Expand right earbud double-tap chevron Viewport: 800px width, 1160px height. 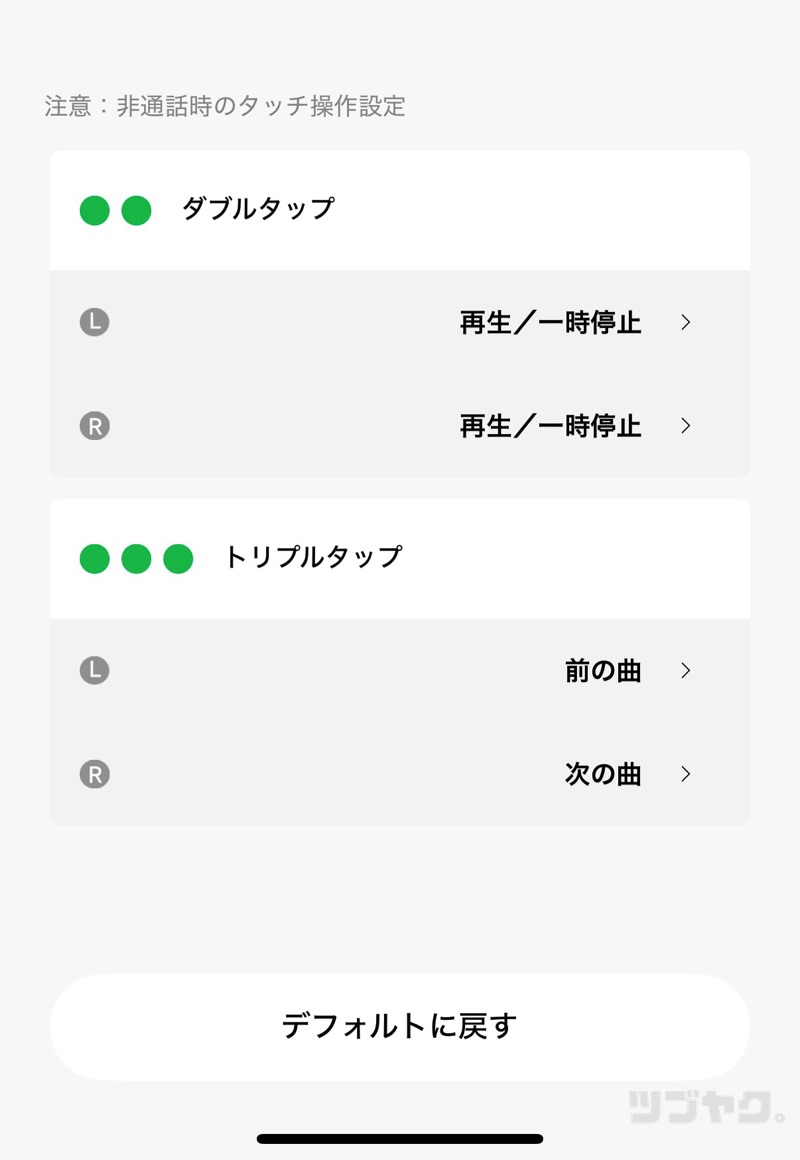[686, 426]
